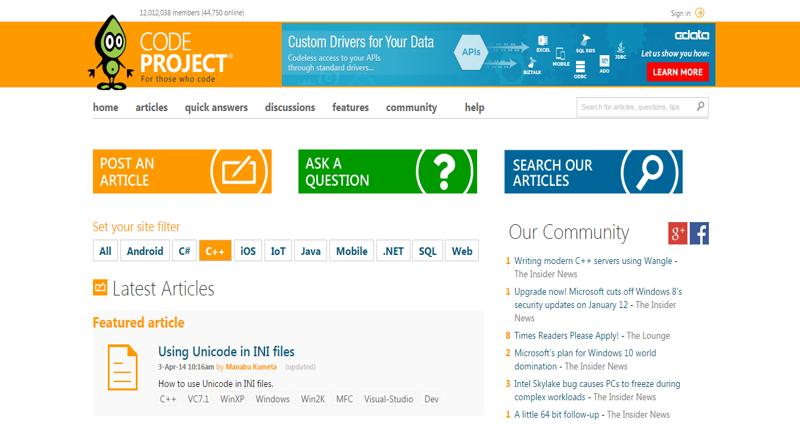Click The Lounge forum link

(648, 336)
